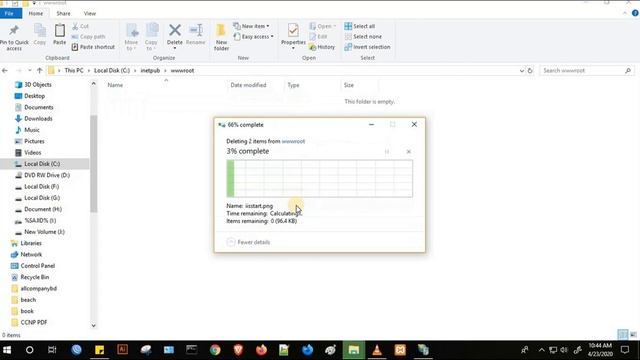Viewport: 640px width, 360px height.
Task: Switch to the View ribbon tab
Action: (x=90, y=13)
